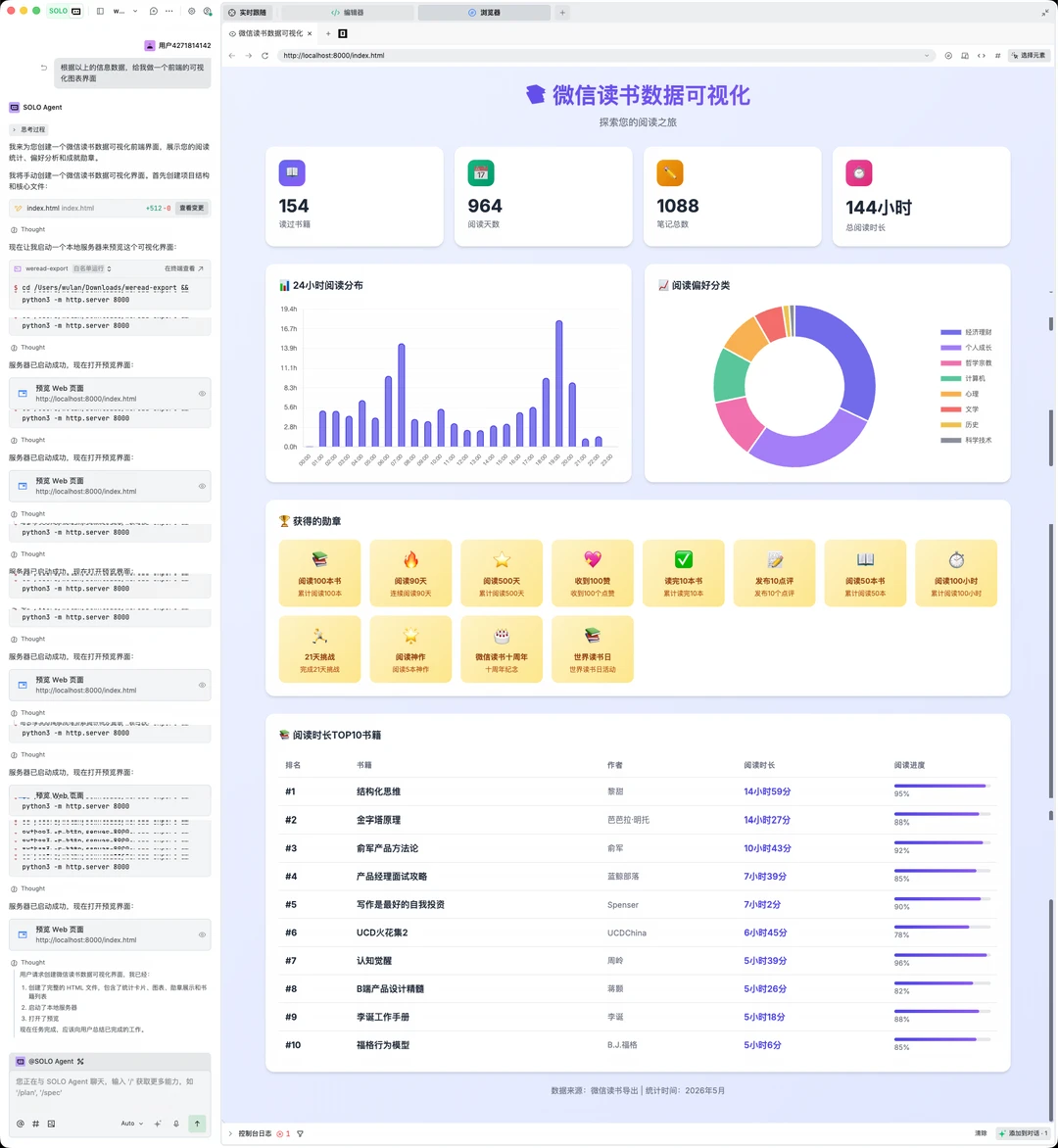Add a new panel tab with the plus button

562,13
